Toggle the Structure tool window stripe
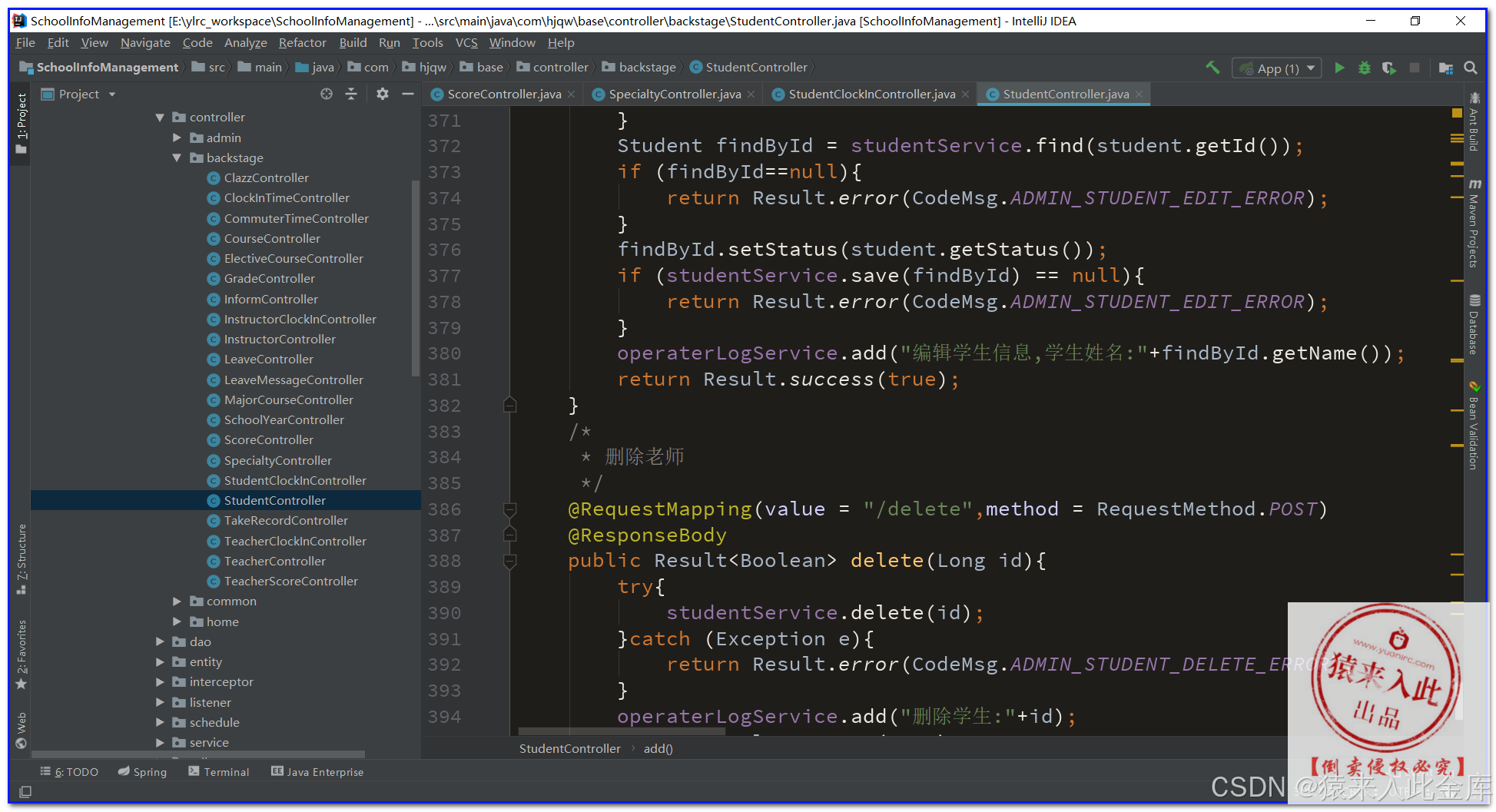This screenshot has width=1496, height=812. (x=22, y=558)
